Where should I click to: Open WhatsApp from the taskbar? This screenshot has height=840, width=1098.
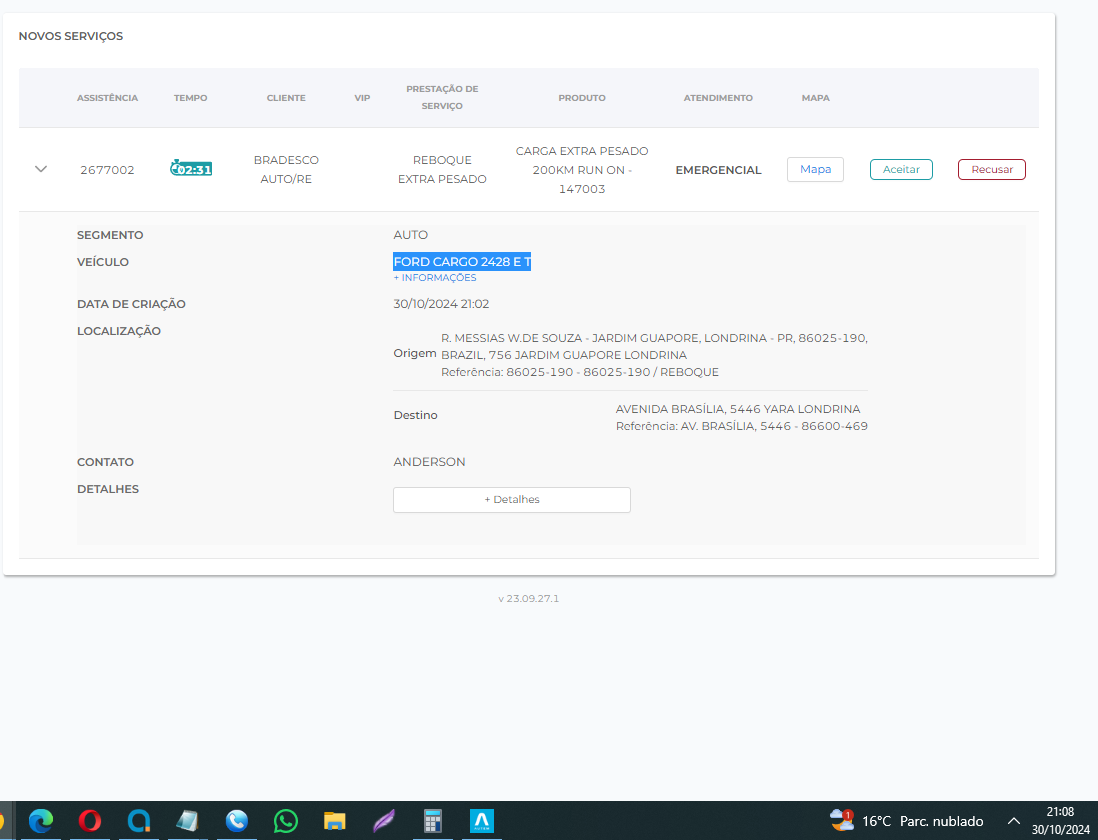click(286, 821)
